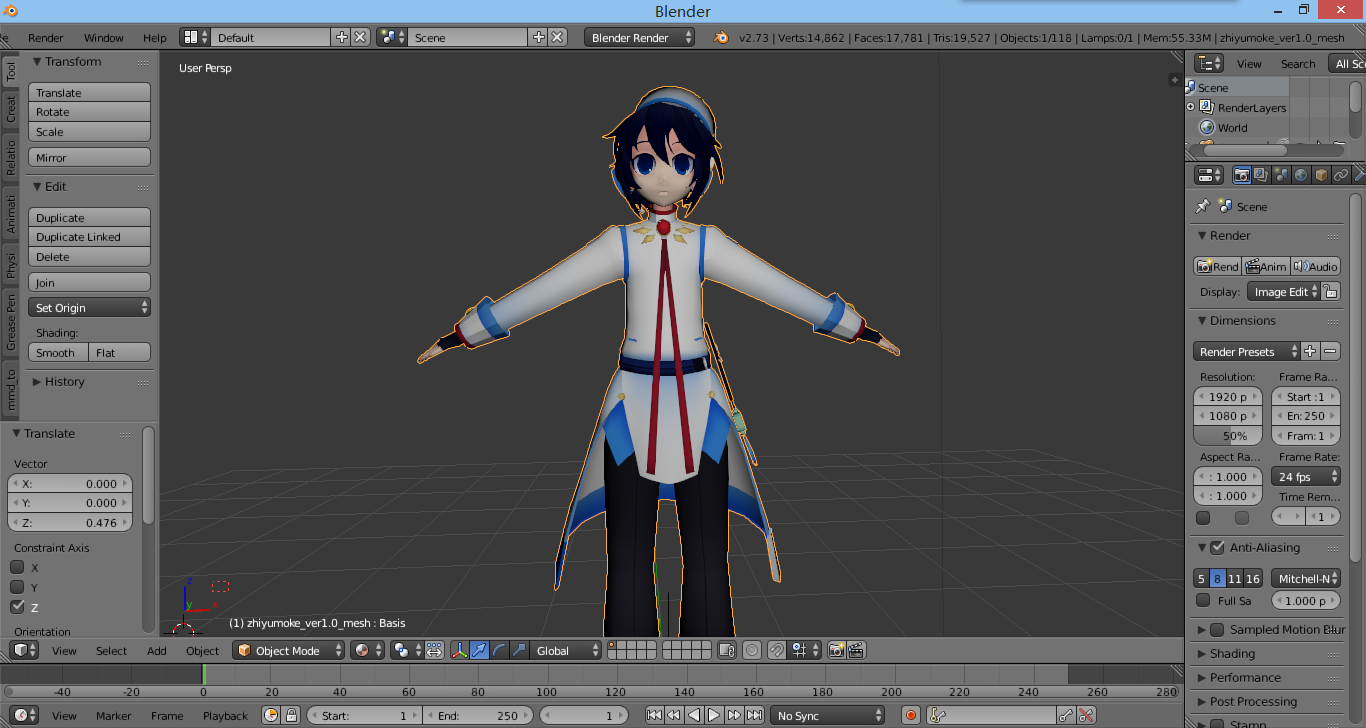Open the World properties tab globe icon
This screenshot has width=1366, height=728.
(x=1301, y=175)
